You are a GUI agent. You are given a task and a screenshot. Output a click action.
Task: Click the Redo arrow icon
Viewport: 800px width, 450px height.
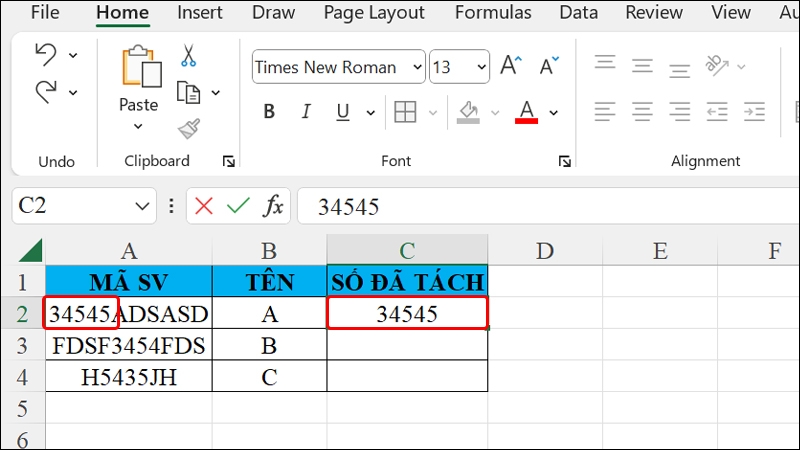(46, 92)
